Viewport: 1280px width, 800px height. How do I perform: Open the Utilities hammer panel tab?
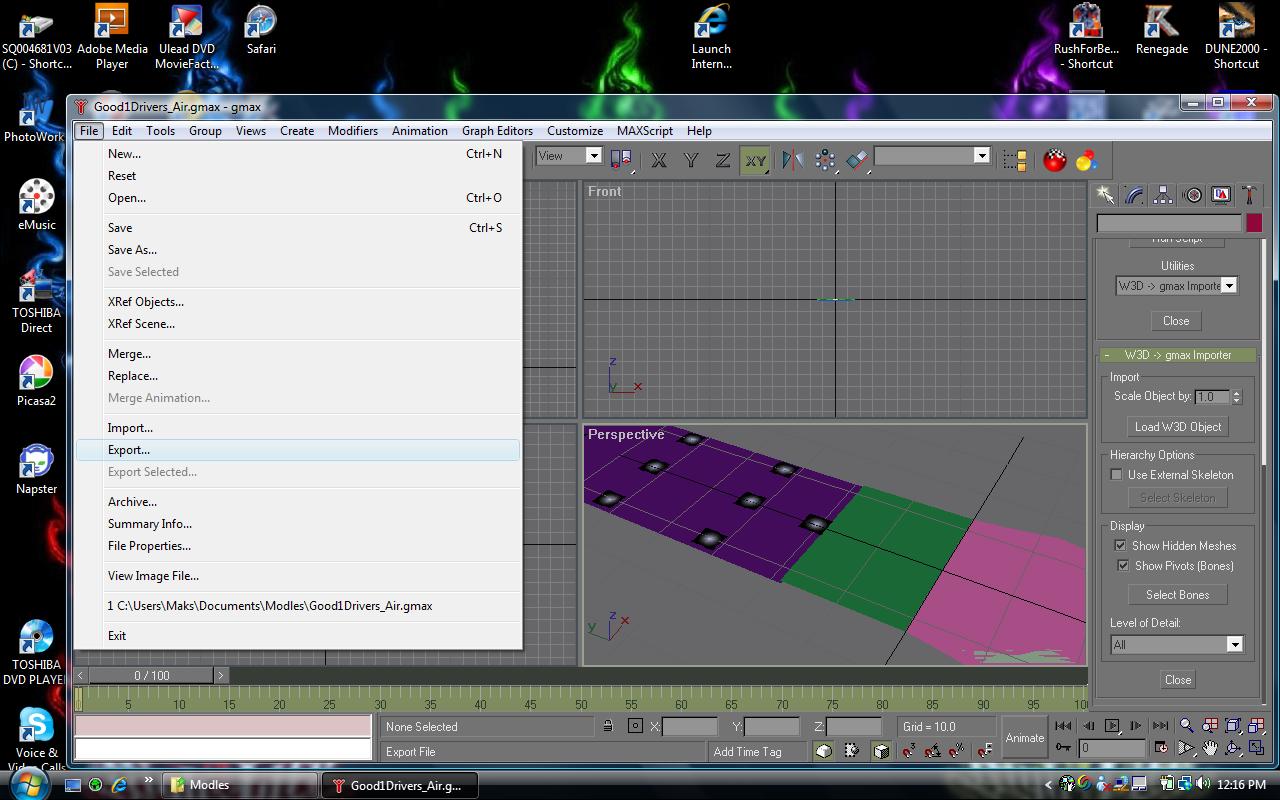[1249, 195]
